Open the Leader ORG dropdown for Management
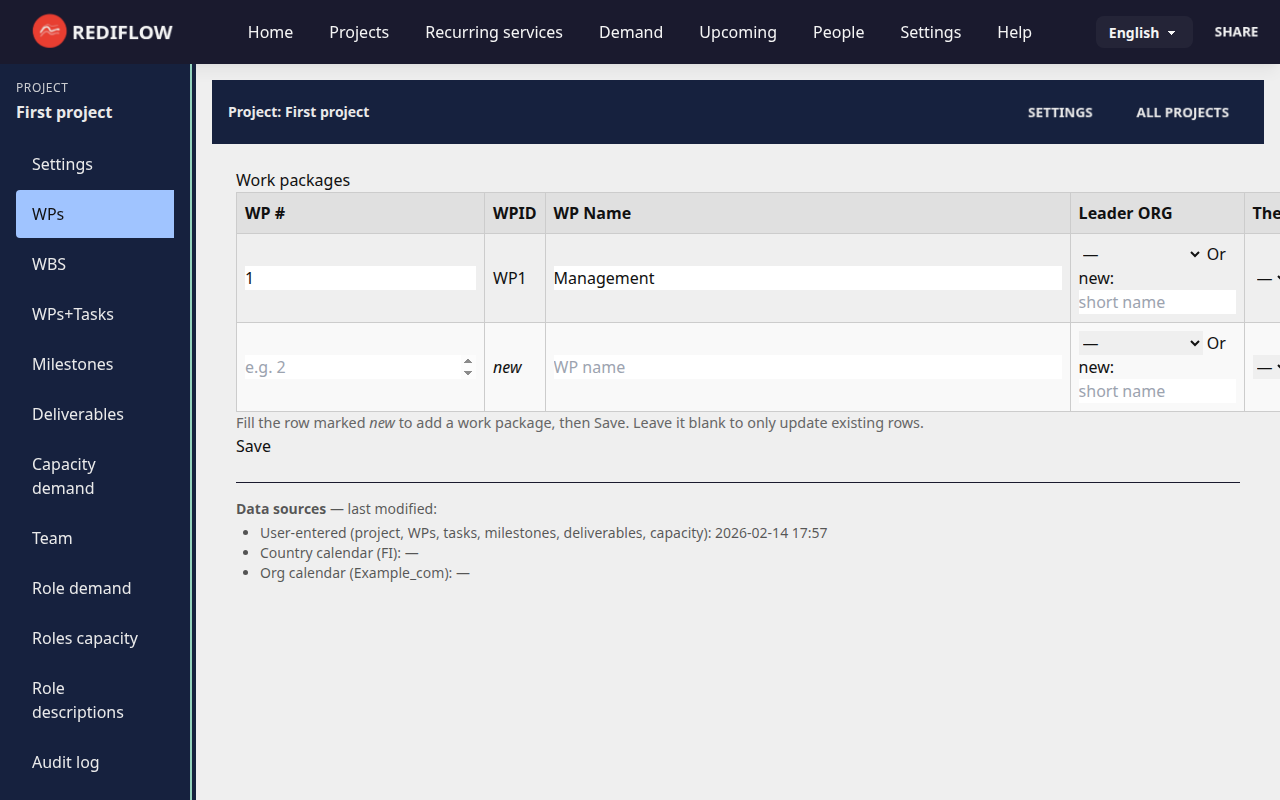Screen dimensions: 1280x800 tap(1139, 254)
